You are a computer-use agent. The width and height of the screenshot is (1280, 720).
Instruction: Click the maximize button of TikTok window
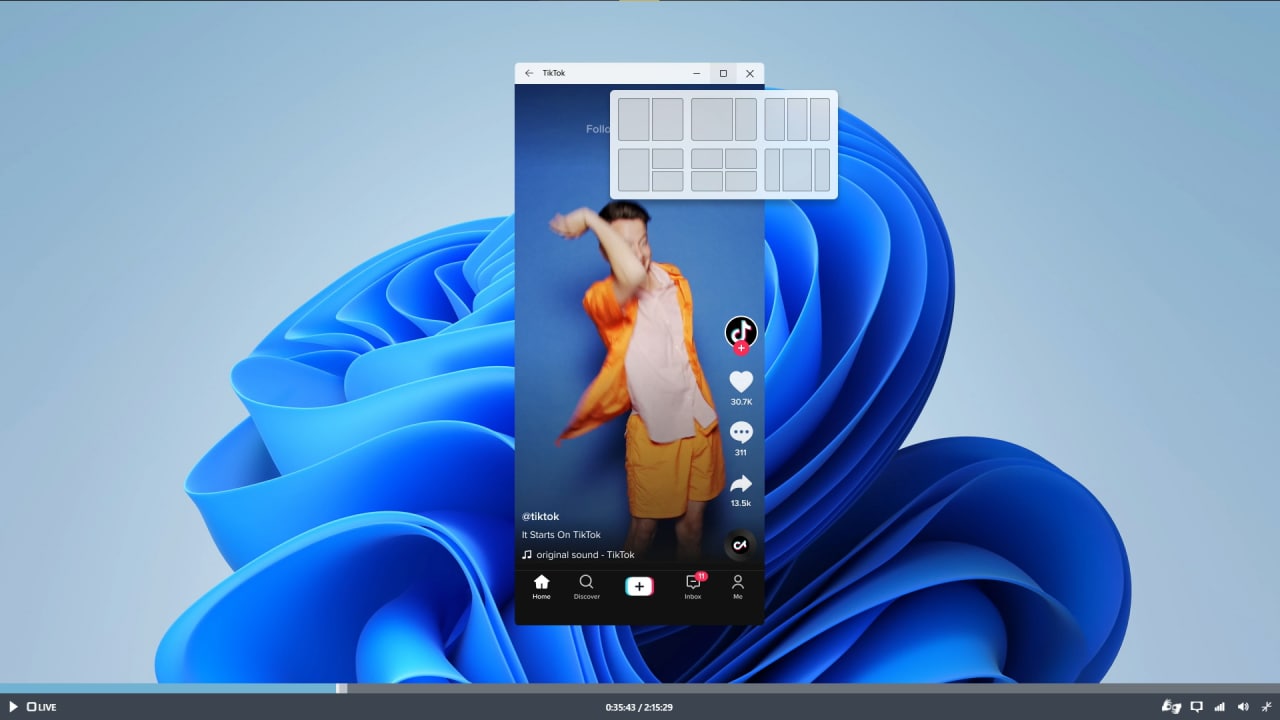[723, 73]
